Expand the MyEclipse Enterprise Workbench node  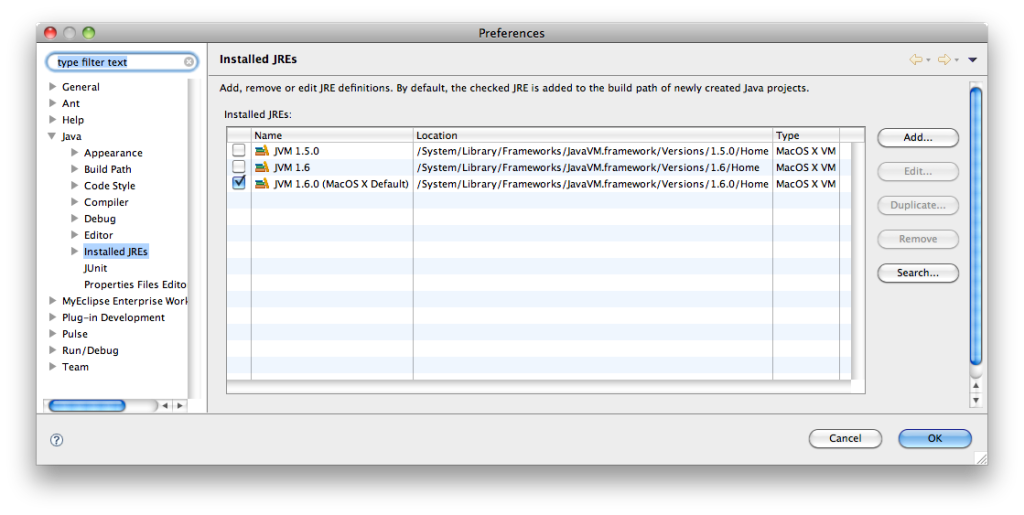point(52,300)
